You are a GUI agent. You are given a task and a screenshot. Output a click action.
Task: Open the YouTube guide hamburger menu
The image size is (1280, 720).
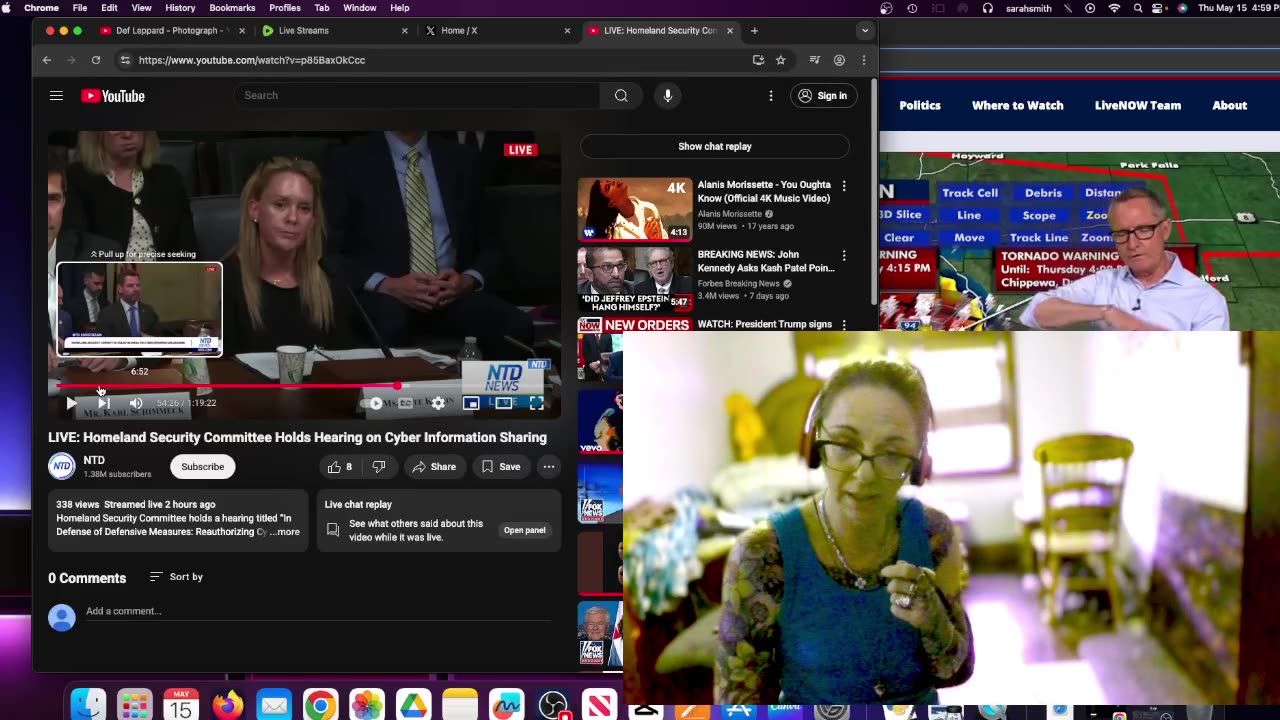56,96
